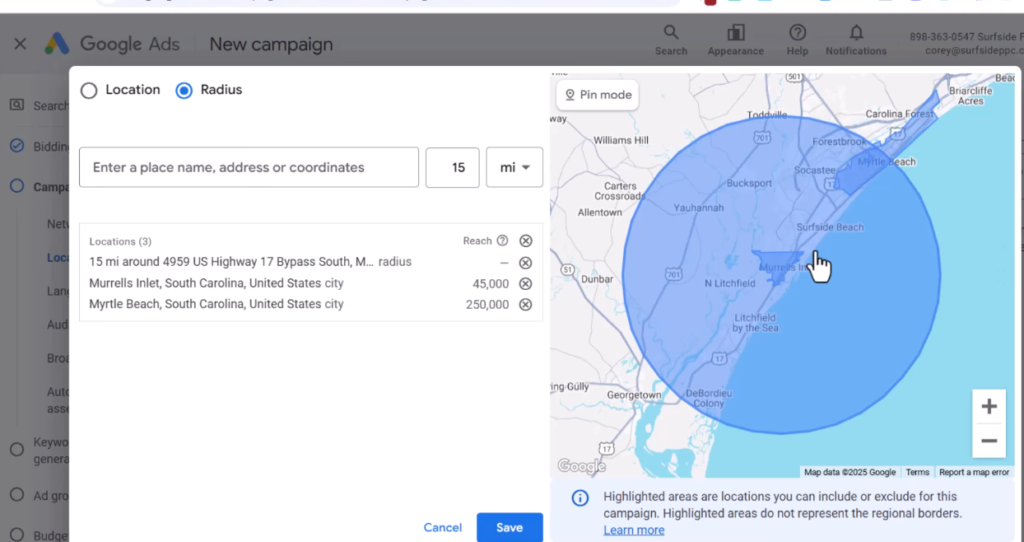The height and width of the screenshot is (542, 1024).
Task: Click the place name or address field
Action: click(x=249, y=167)
